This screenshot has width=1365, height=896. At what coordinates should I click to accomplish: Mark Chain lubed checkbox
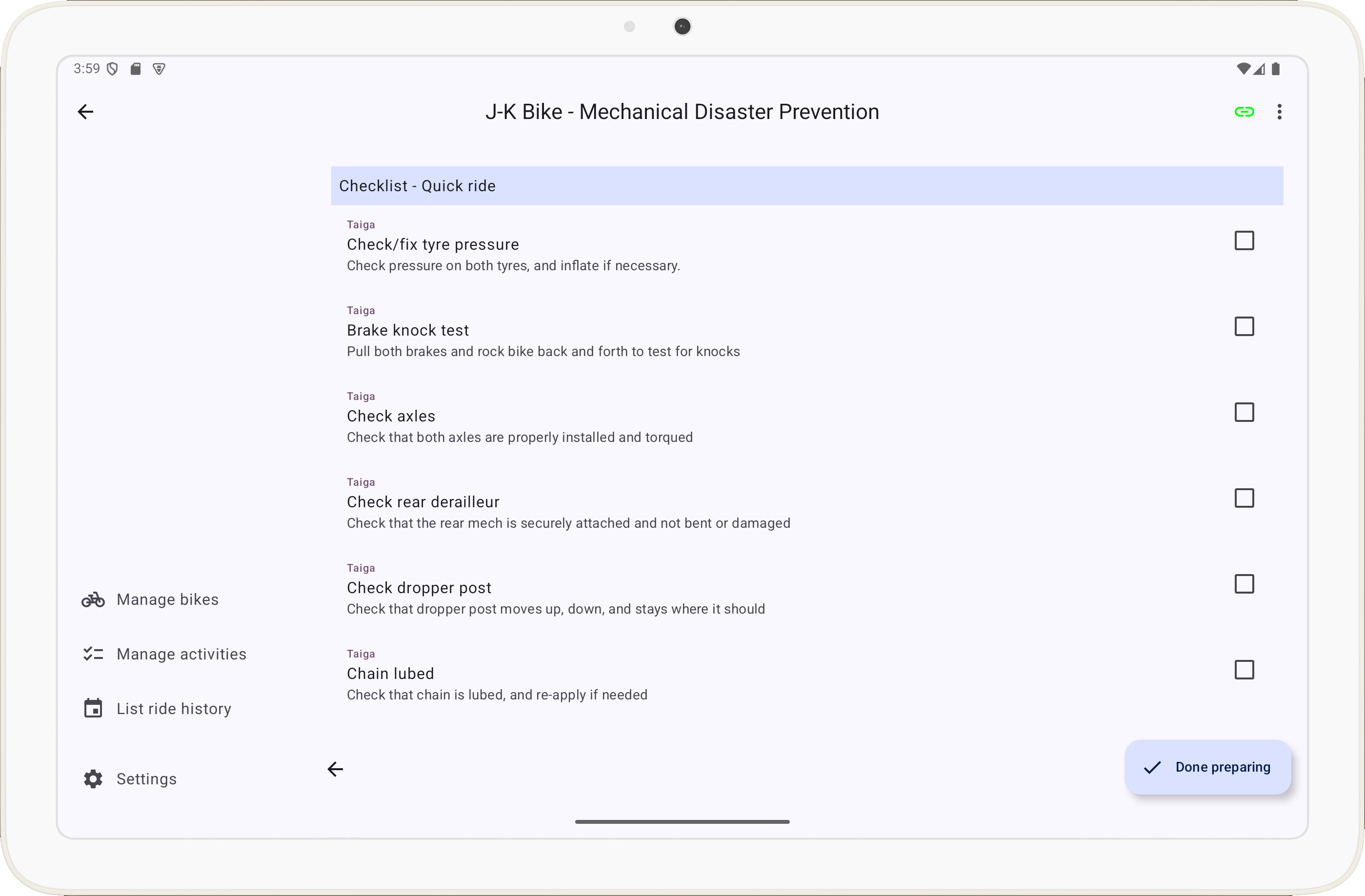click(x=1244, y=670)
